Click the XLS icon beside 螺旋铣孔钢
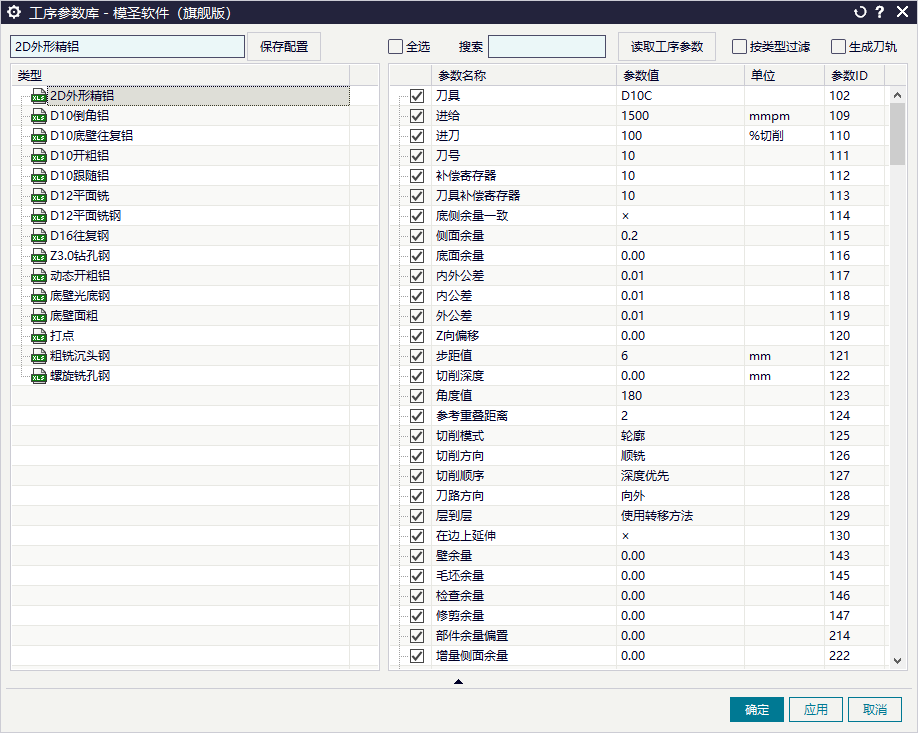The height and width of the screenshot is (733, 918). pos(39,376)
